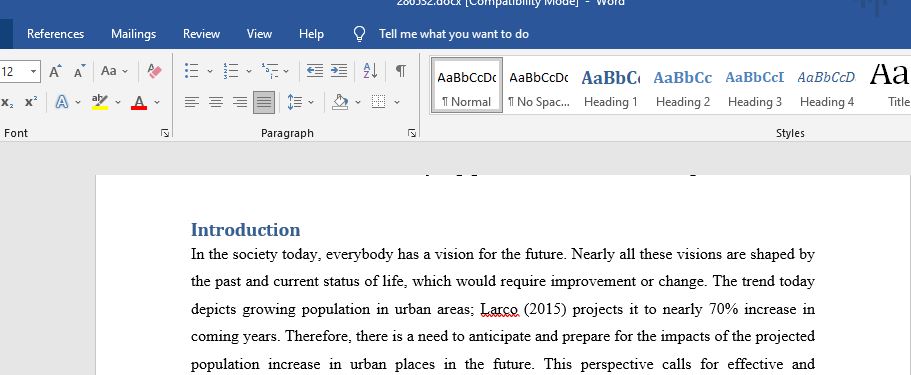Start a bulleted list

[192, 72]
